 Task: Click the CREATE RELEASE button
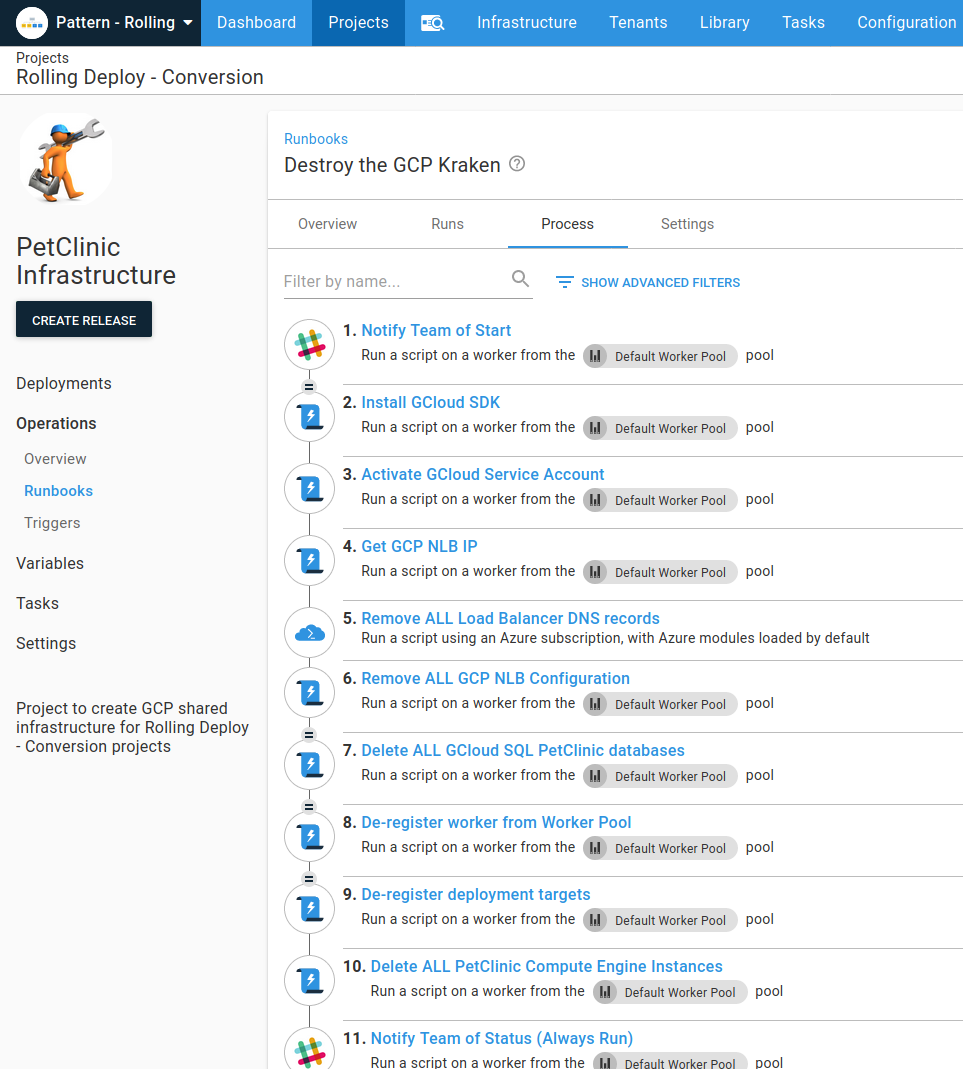83,319
